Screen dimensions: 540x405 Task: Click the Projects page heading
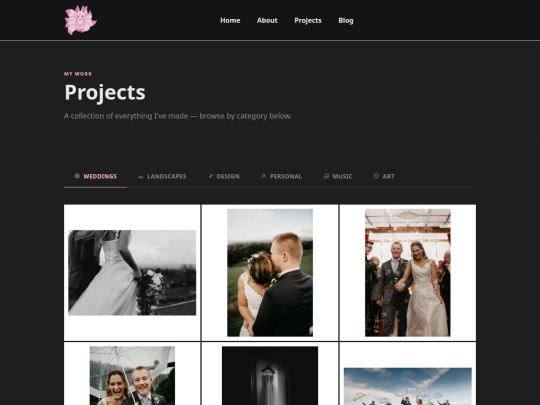[x=105, y=92]
